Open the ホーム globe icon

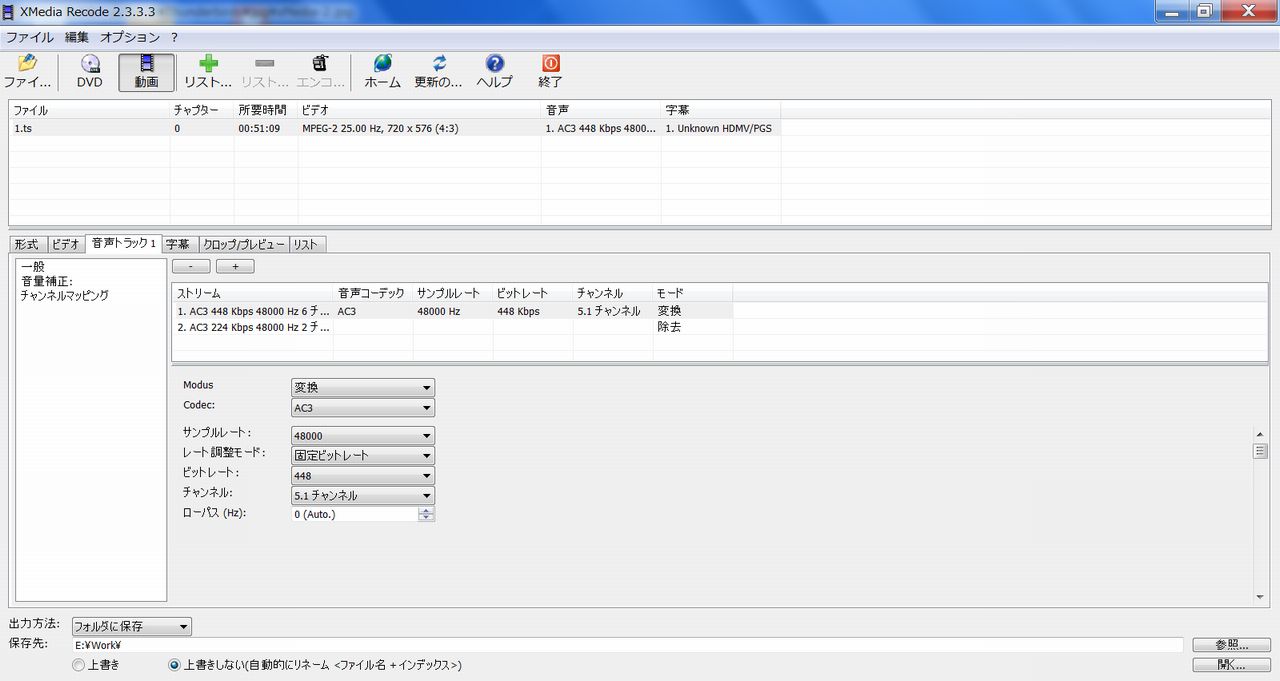click(382, 71)
